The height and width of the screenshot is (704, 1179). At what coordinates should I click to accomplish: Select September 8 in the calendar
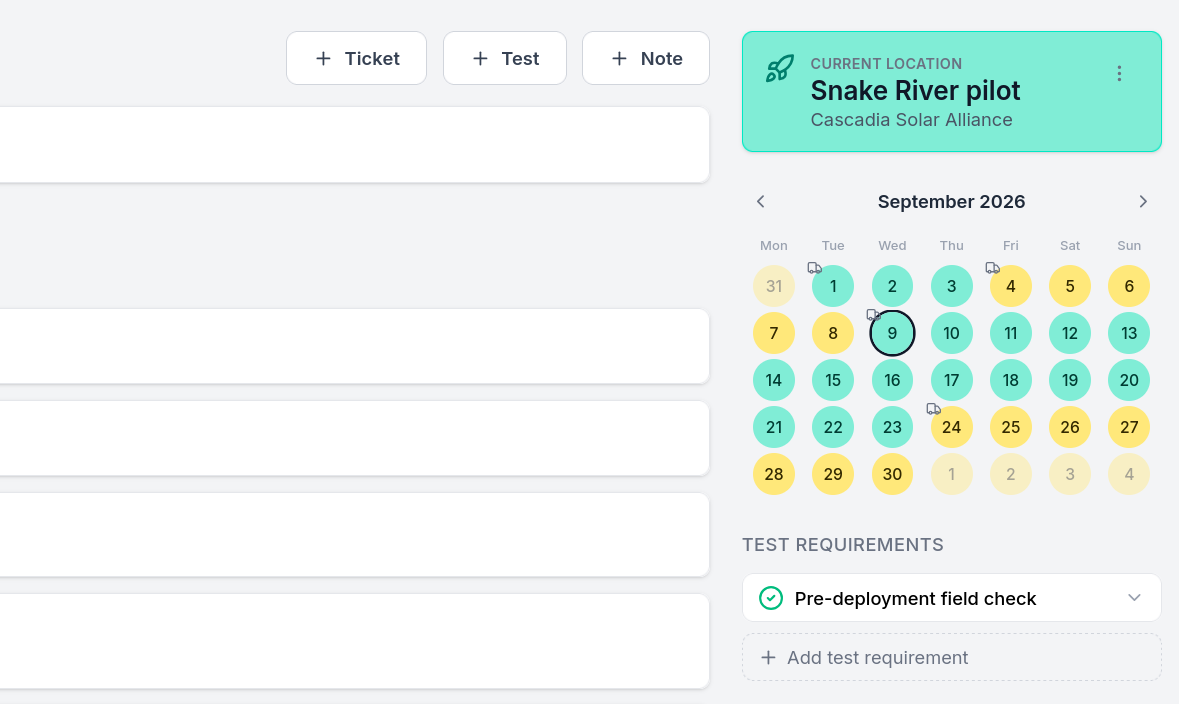click(x=833, y=333)
